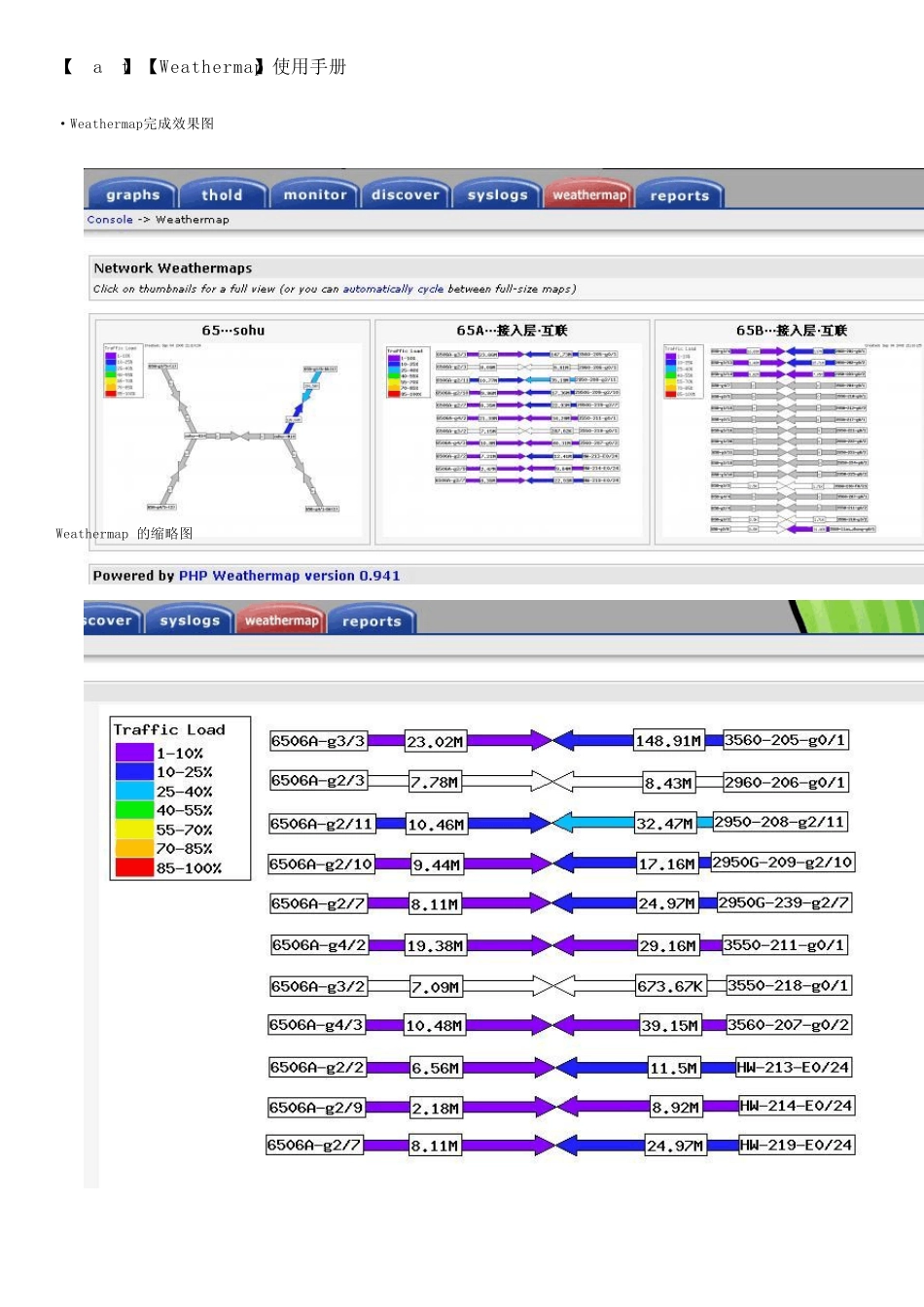Click the 39.15M bandwidth label

(670, 1025)
